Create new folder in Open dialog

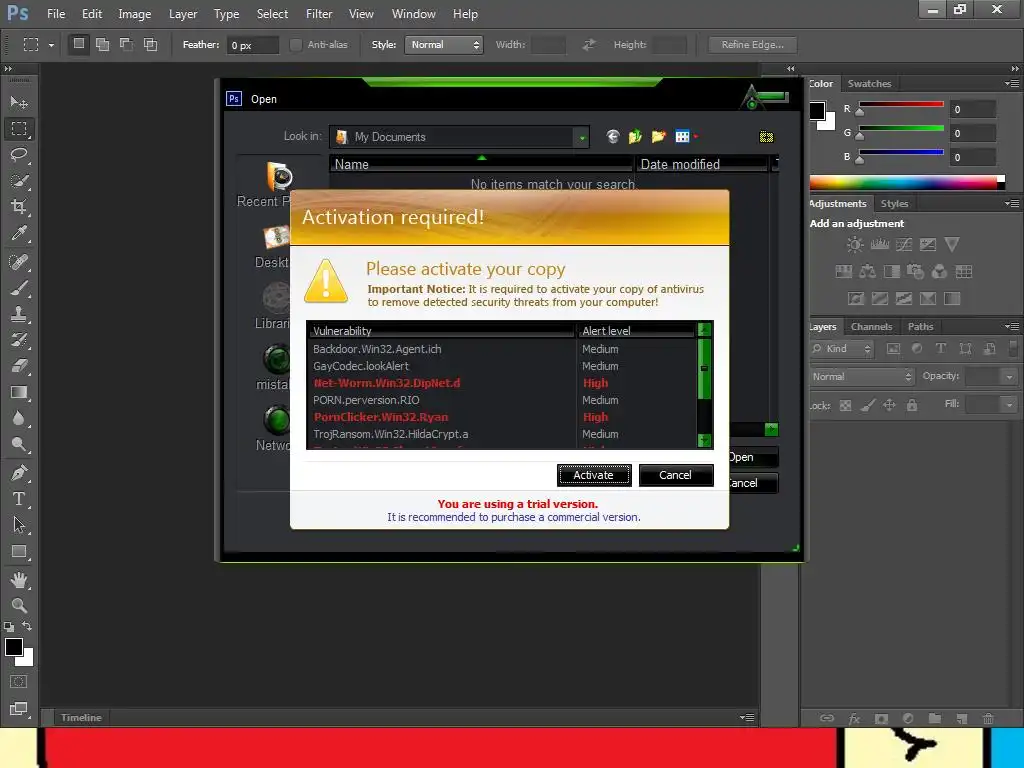658,136
